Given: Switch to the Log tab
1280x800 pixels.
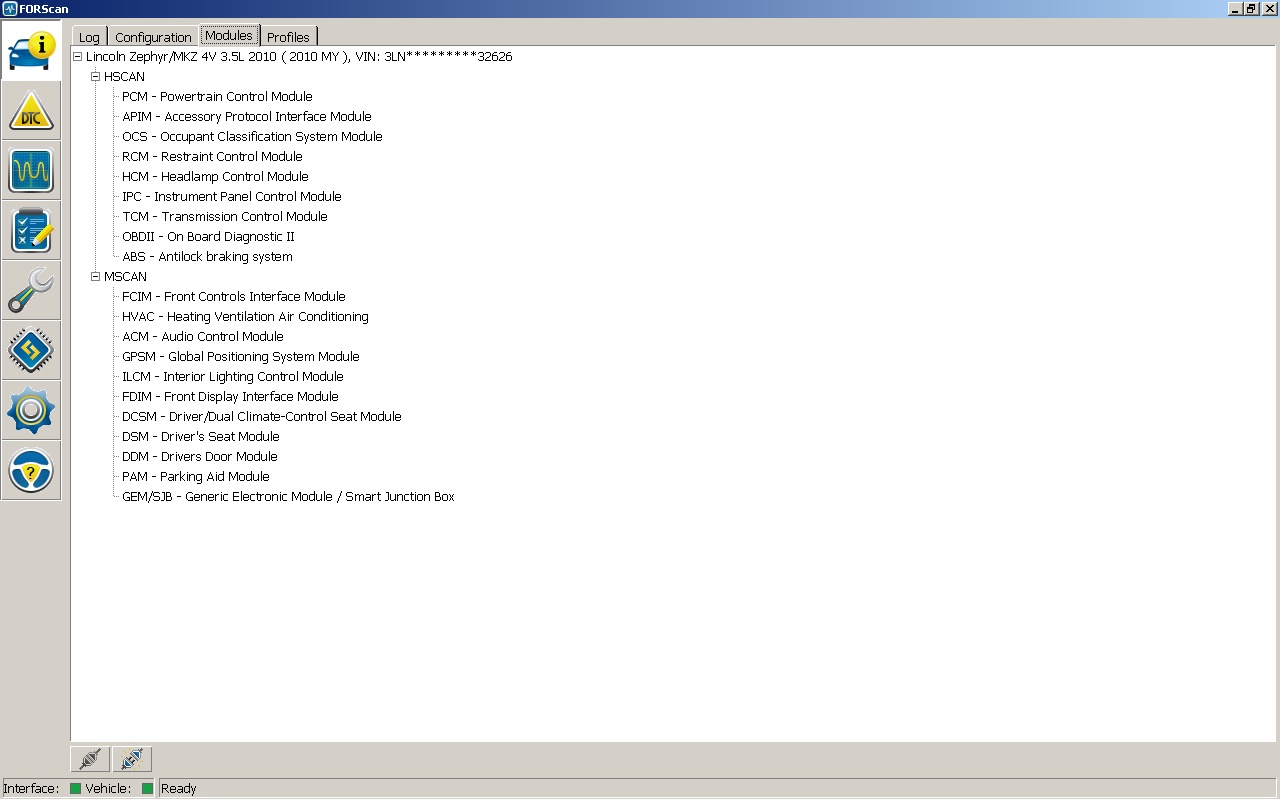Looking at the screenshot, I should [88, 35].
